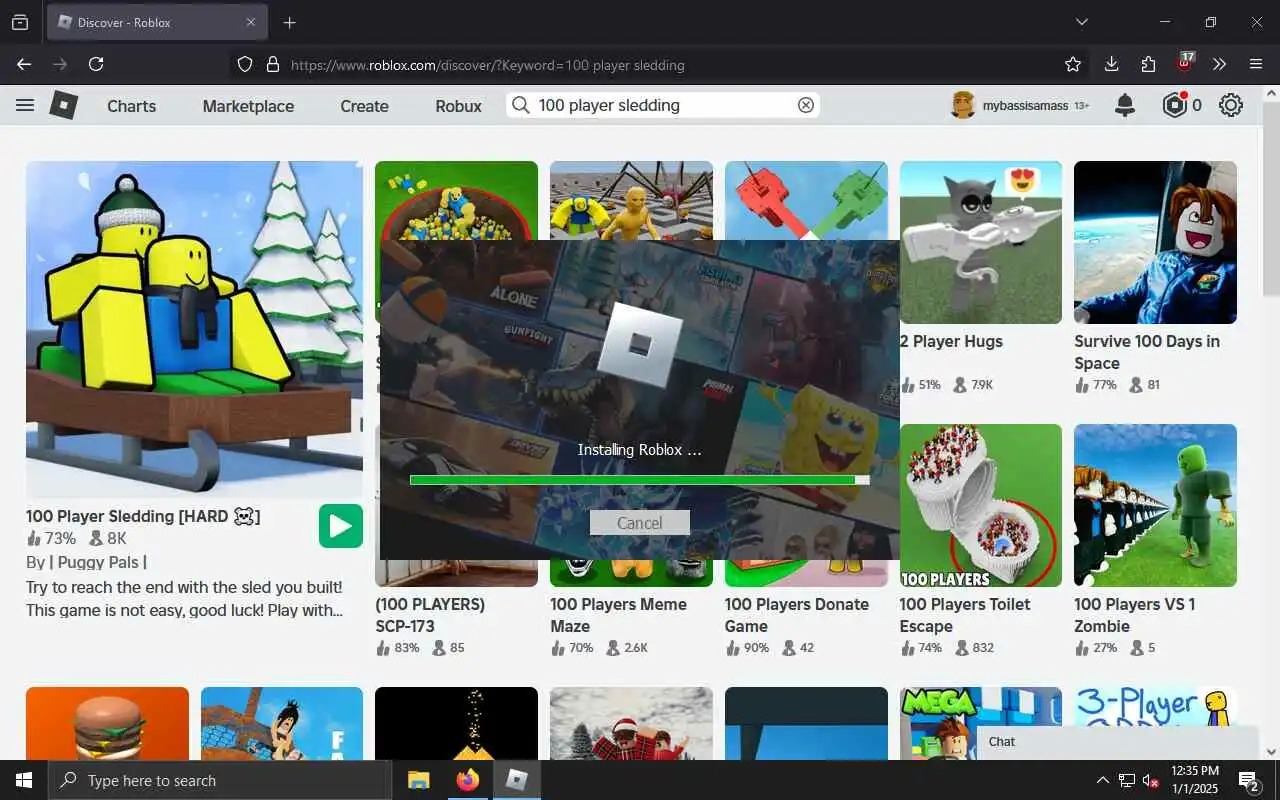This screenshot has width=1280, height=800.
Task: Open 100 Player Sledding [HARD] title link
Action: 143,516
